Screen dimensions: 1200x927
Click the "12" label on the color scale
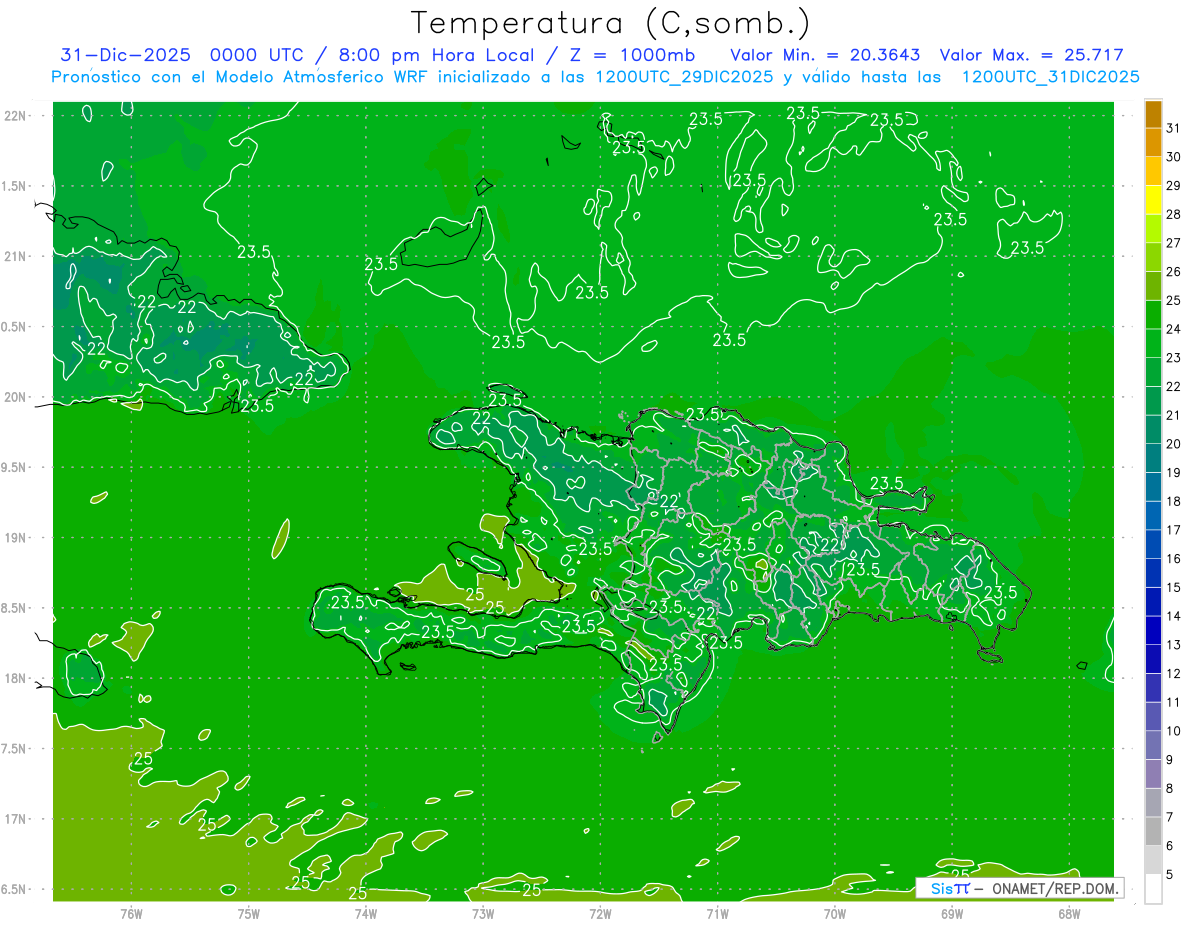pos(1173,674)
